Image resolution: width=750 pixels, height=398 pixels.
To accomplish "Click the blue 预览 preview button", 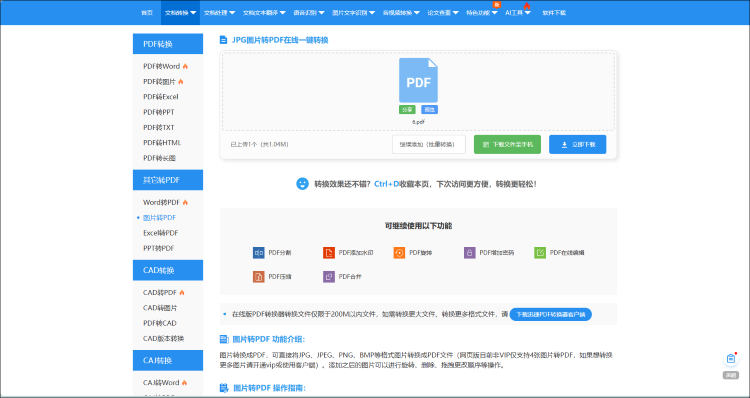I will (430, 110).
